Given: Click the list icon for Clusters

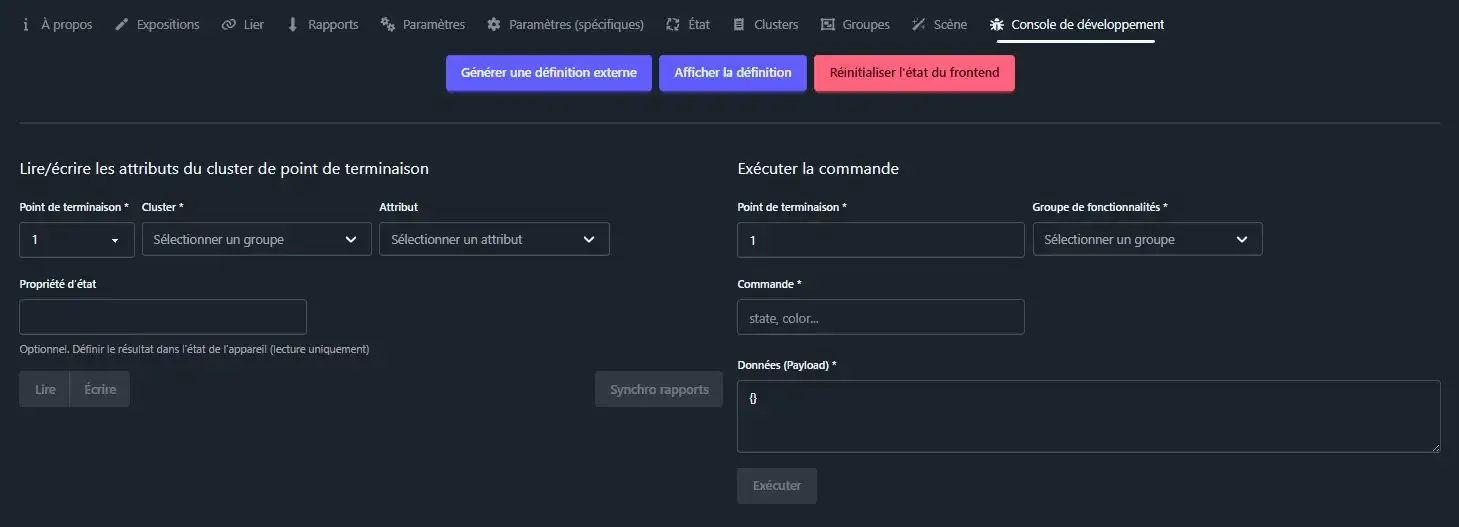Looking at the screenshot, I should (x=739, y=25).
